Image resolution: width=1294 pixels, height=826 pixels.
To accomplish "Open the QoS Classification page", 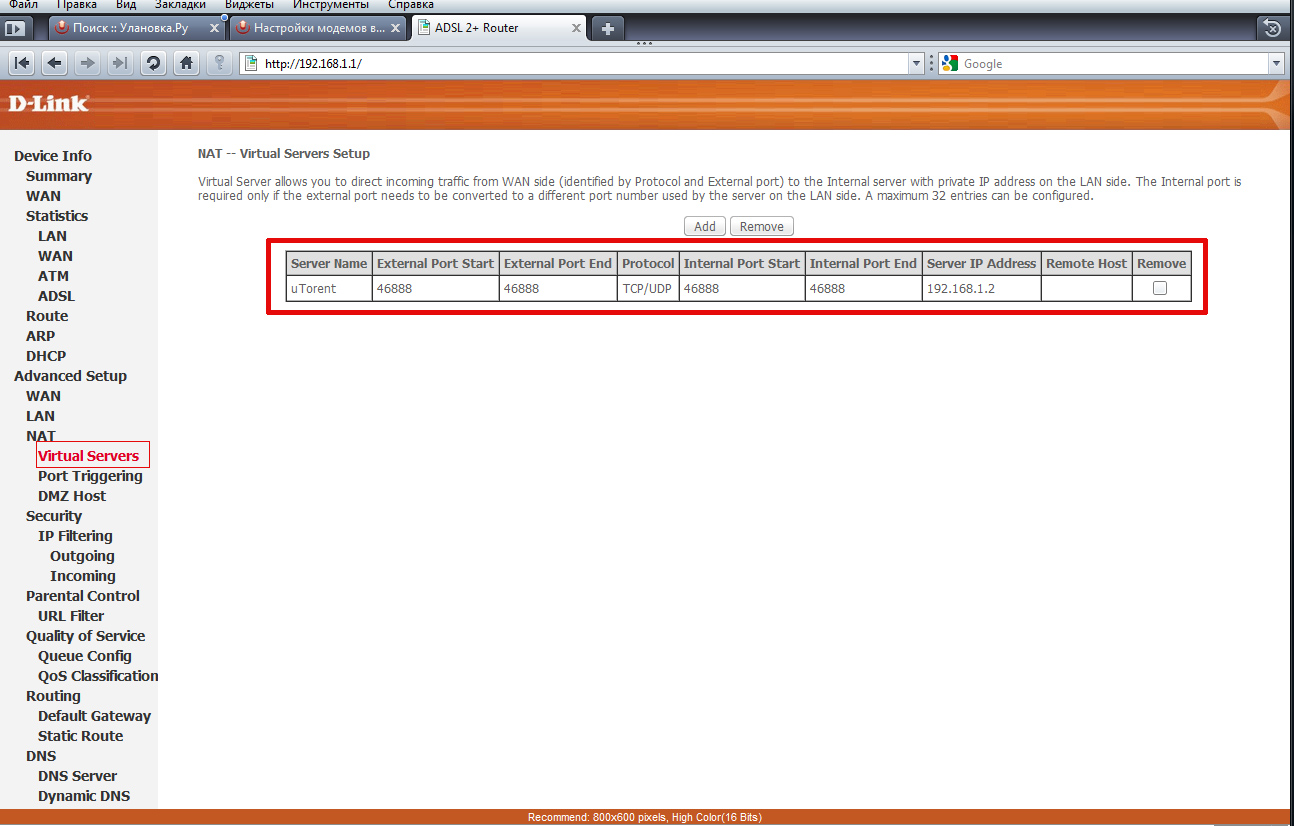I will 98,676.
